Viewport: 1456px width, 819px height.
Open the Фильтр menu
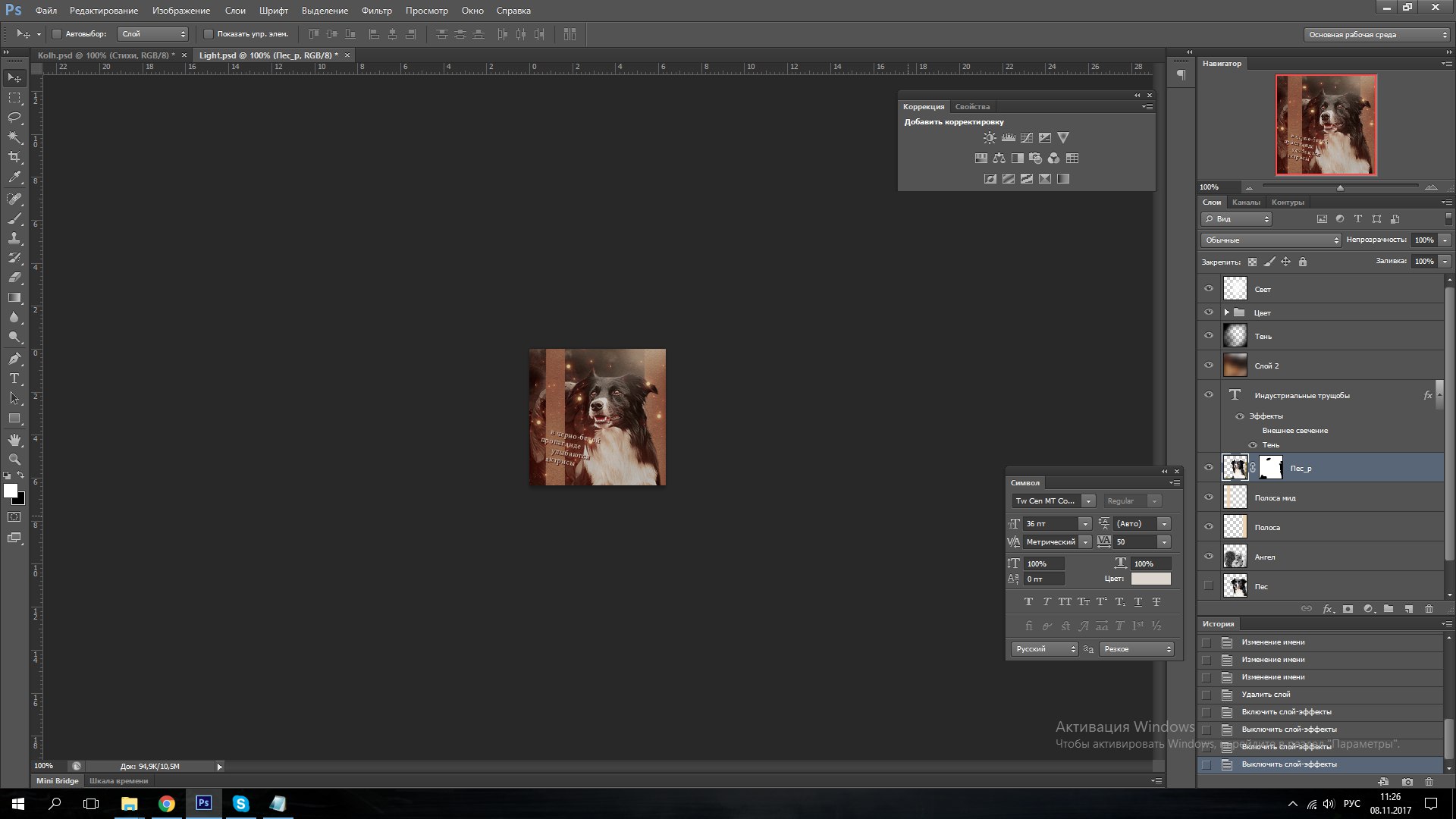pos(376,11)
